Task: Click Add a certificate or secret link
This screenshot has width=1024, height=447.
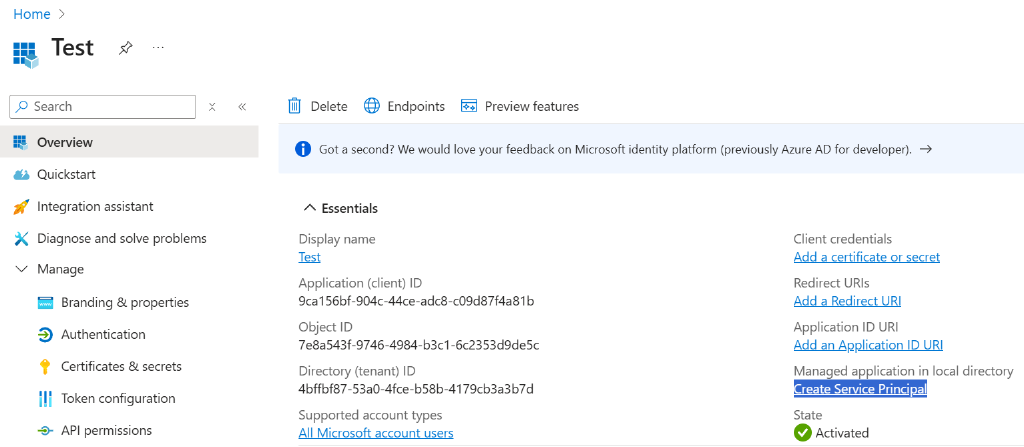Action: click(x=866, y=257)
